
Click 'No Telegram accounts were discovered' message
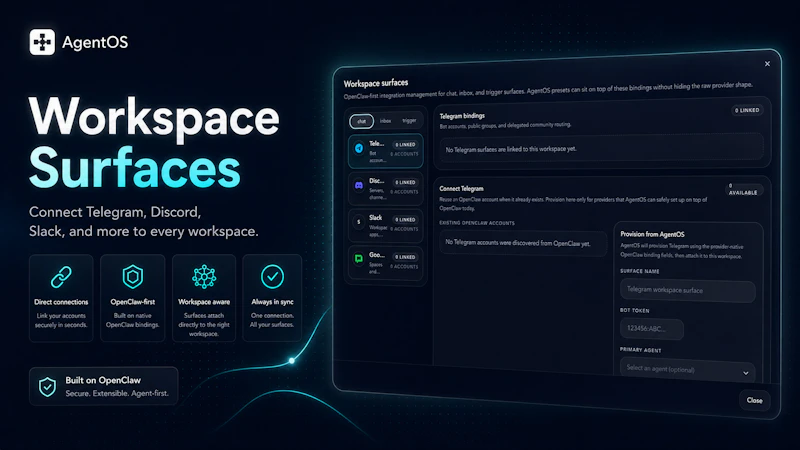point(517,243)
